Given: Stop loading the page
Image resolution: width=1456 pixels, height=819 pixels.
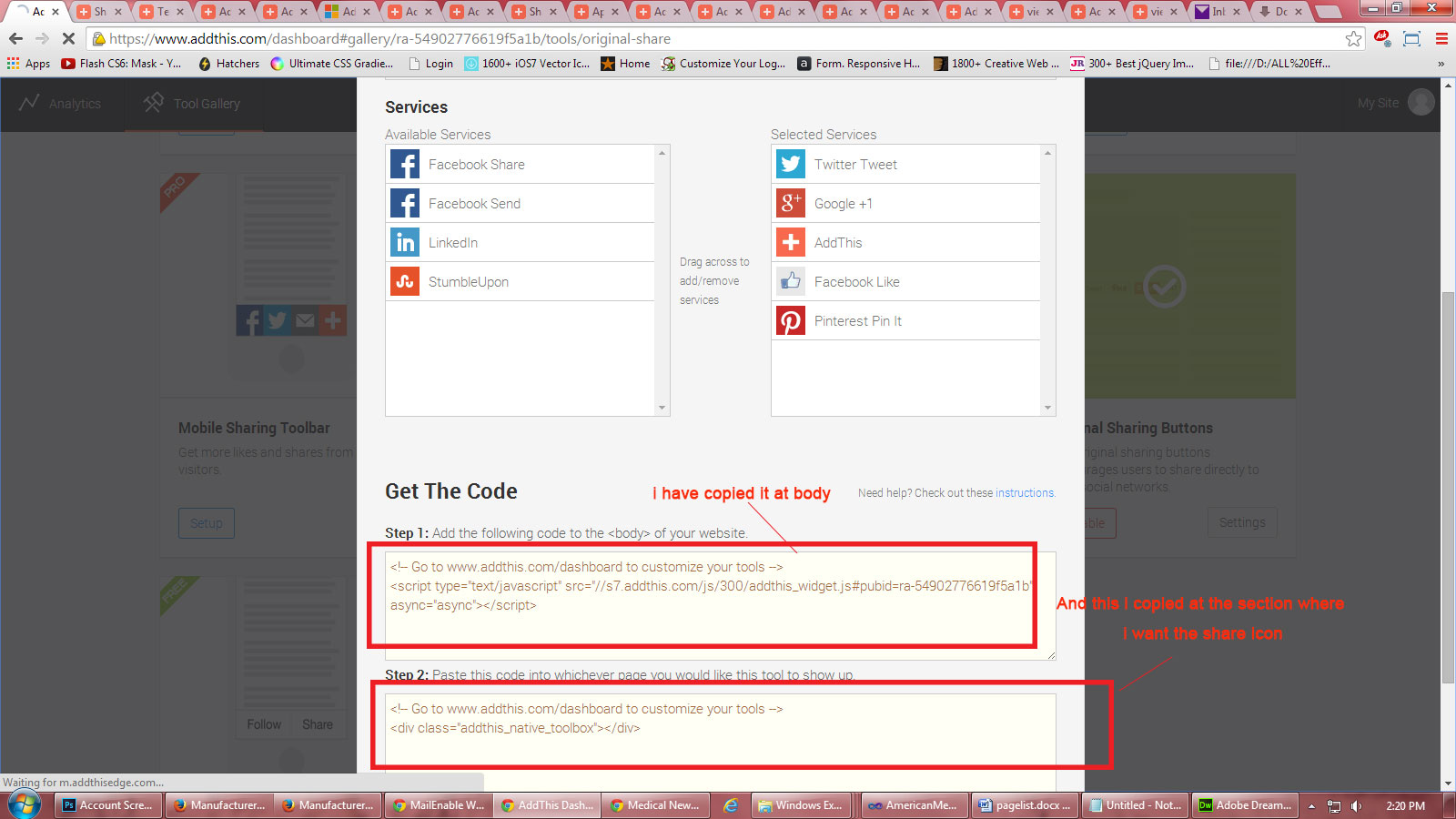Looking at the screenshot, I should pos(68,39).
